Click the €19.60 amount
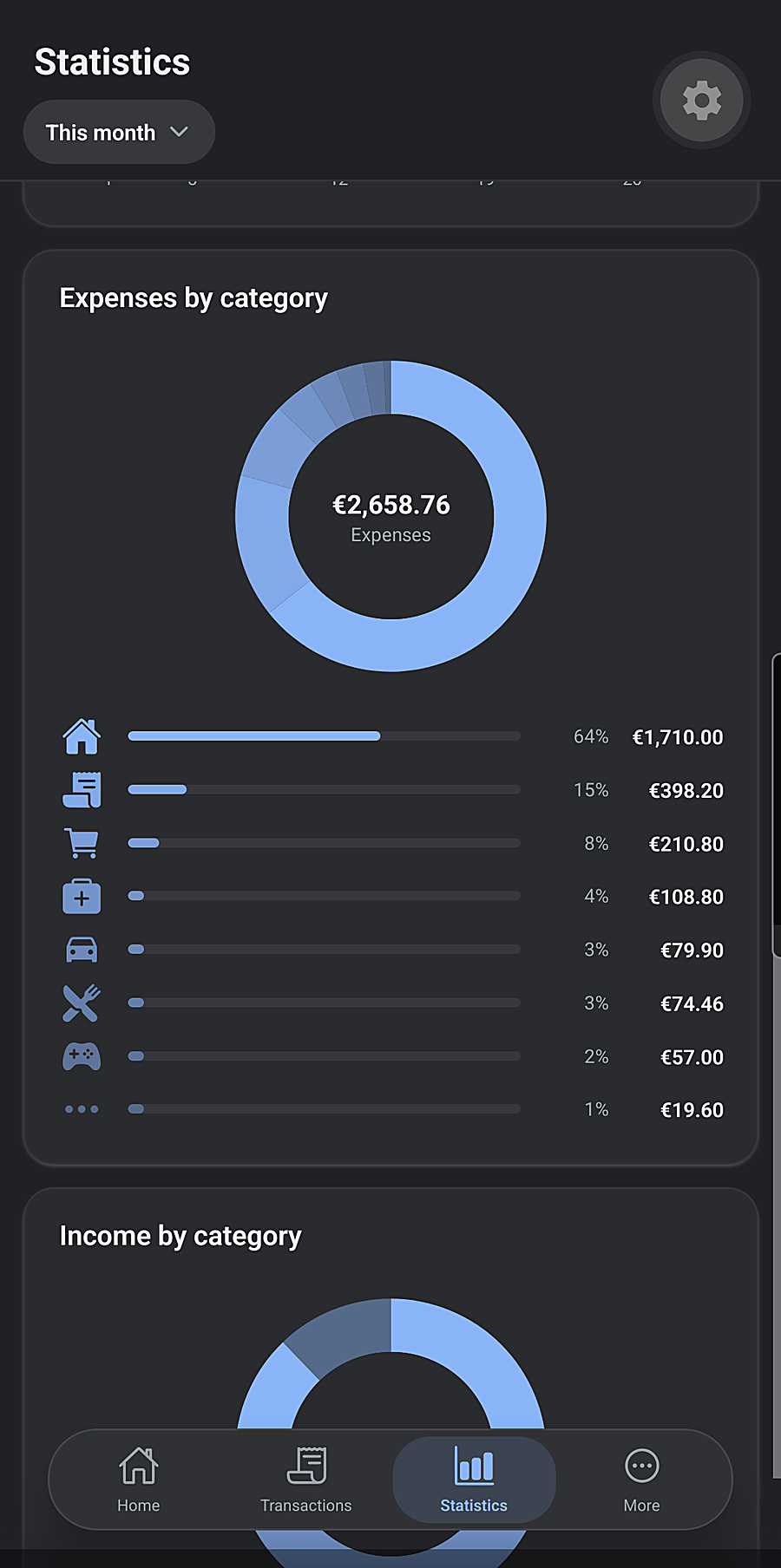781x1568 pixels. pos(692,1110)
